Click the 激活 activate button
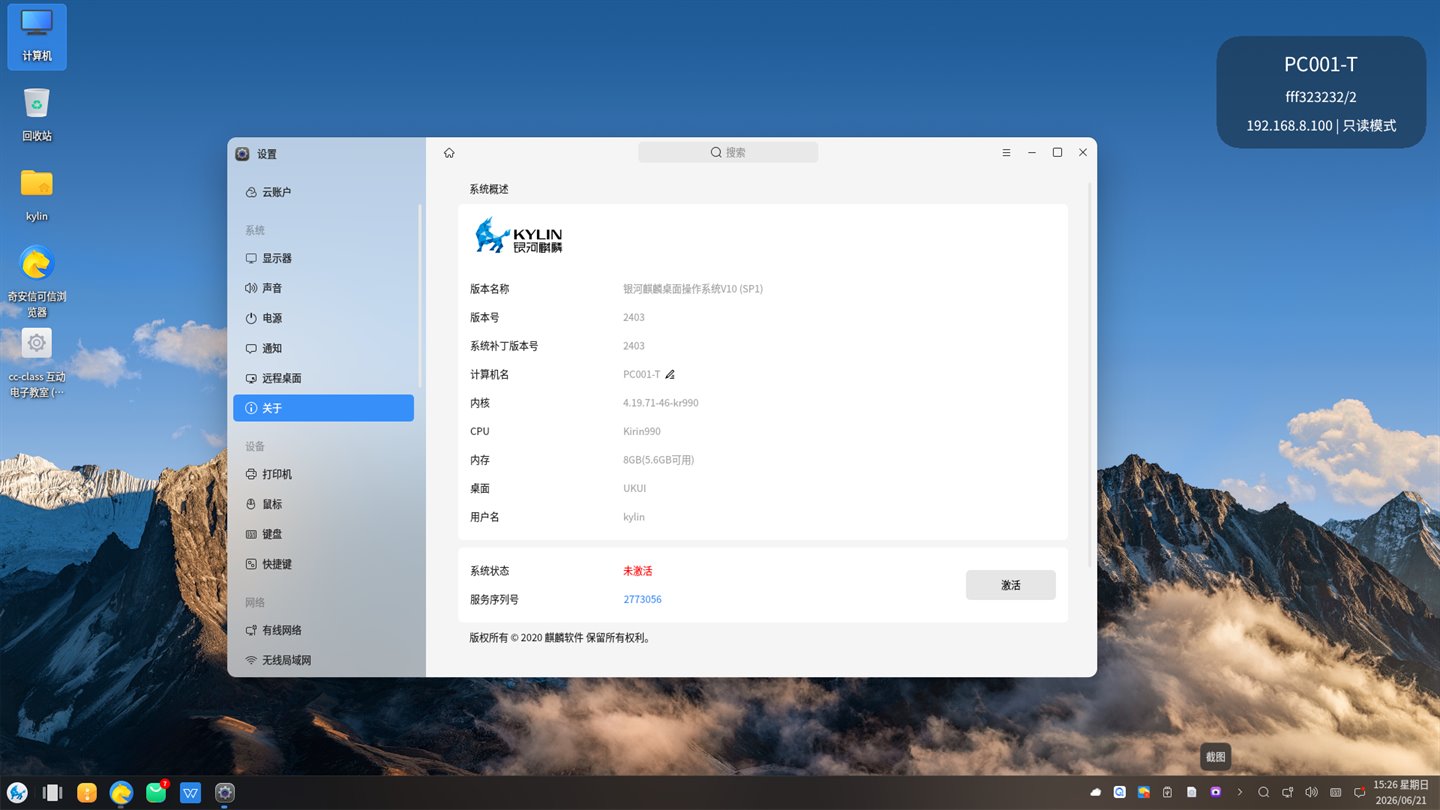Image resolution: width=1440 pixels, height=810 pixels. tap(1010, 585)
